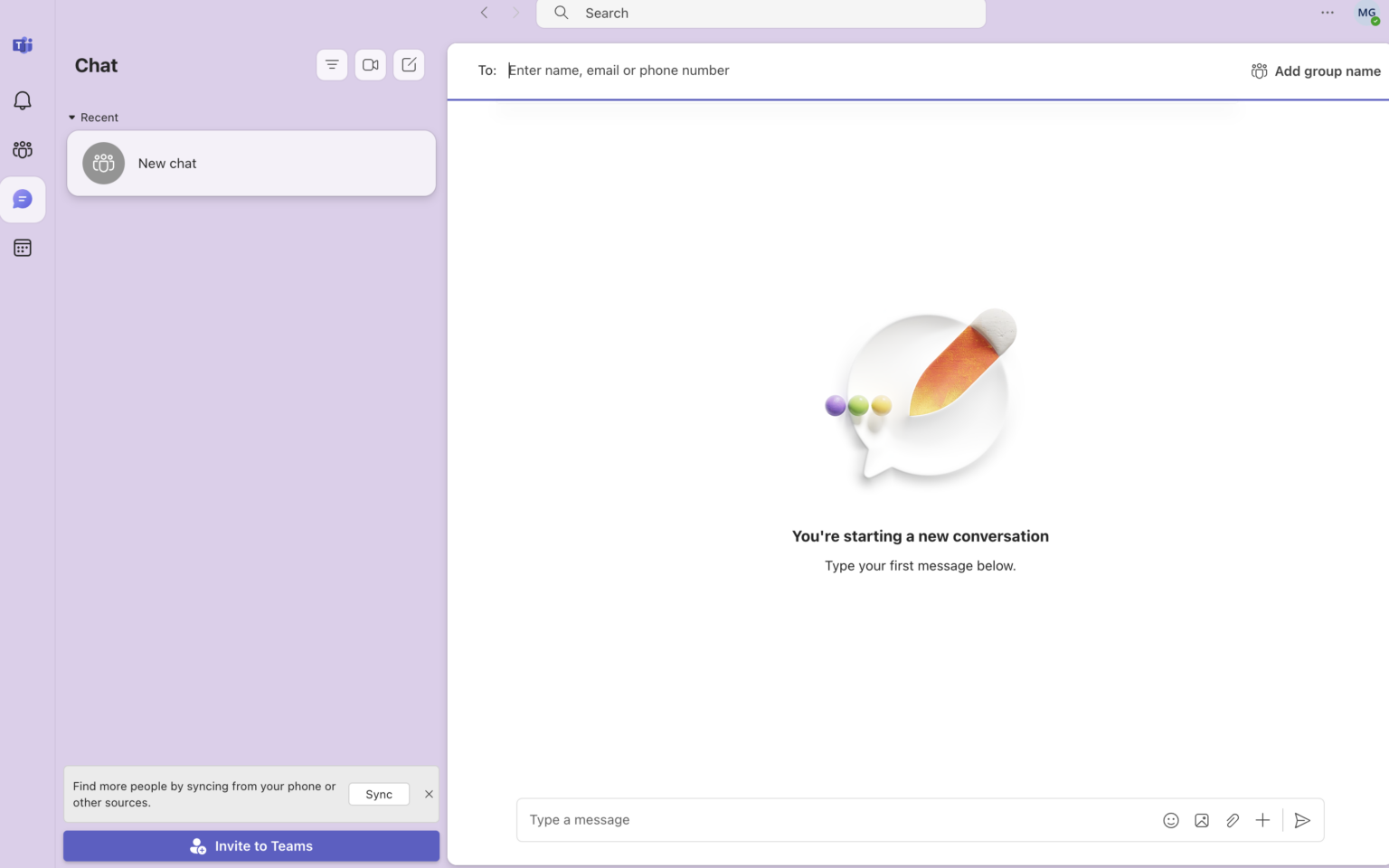Open more messaging apps

tap(1262, 820)
